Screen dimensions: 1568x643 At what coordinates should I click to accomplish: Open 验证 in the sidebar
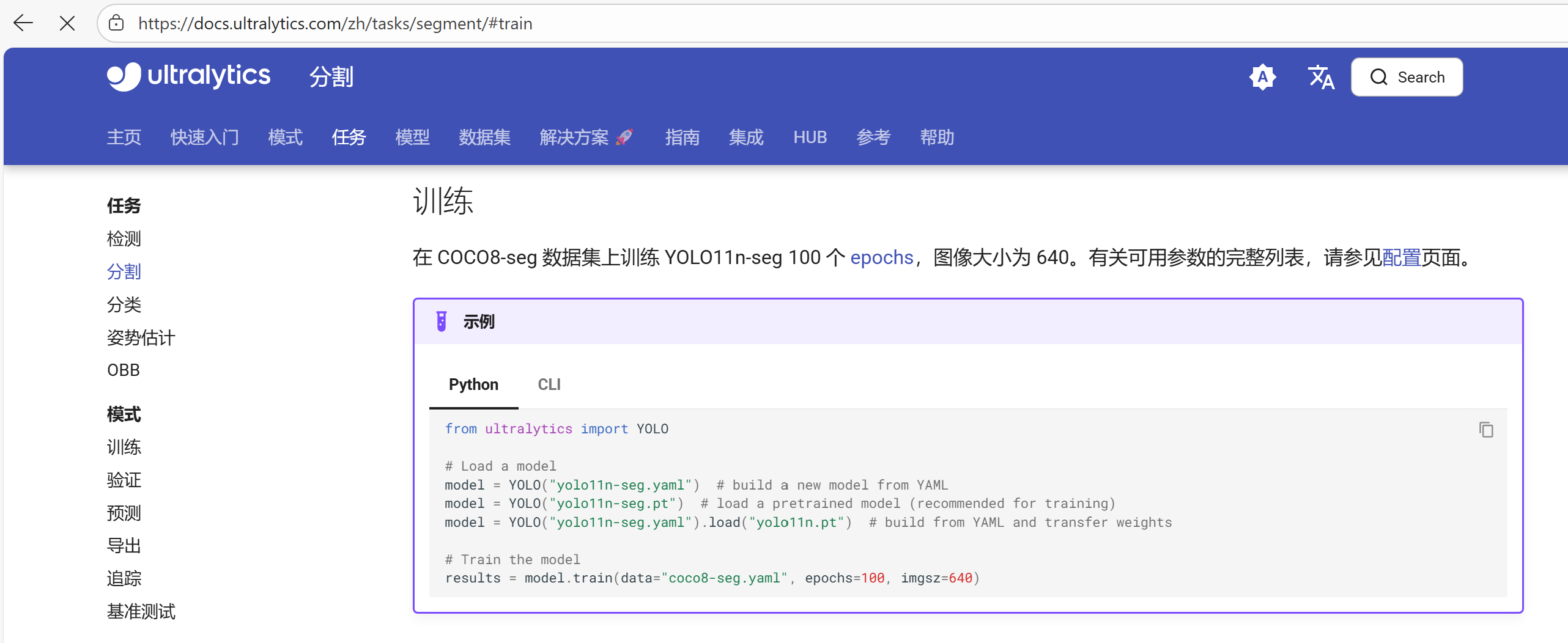[x=124, y=480]
